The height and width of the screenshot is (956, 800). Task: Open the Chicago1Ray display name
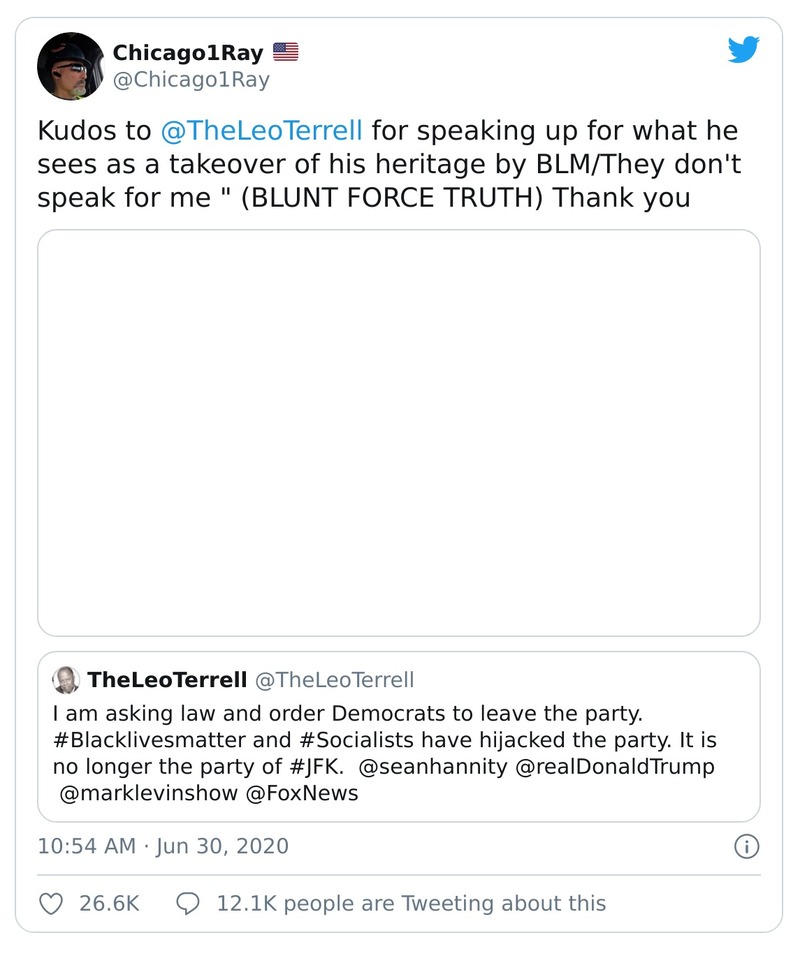[188, 52]
